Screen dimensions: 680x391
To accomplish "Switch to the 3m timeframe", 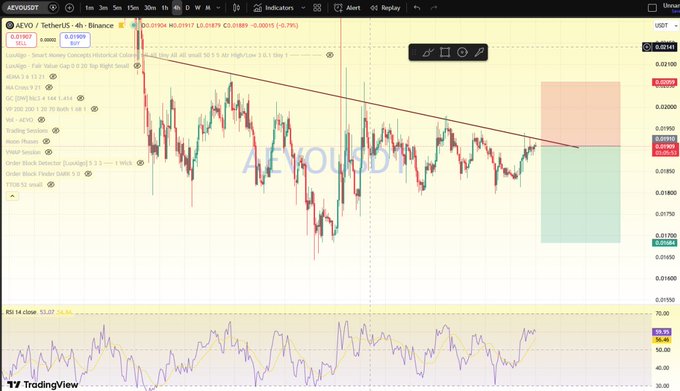I will (103, 8).
